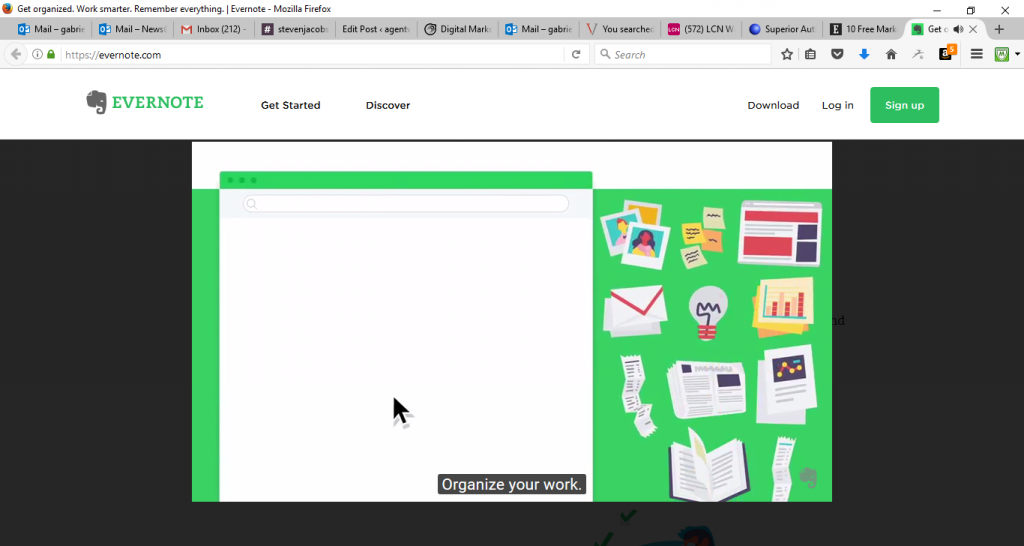The width and height of the screenshot is (1024, 546).
Task: Reload the page with the refresh icon
Action: tap(576, 55)
